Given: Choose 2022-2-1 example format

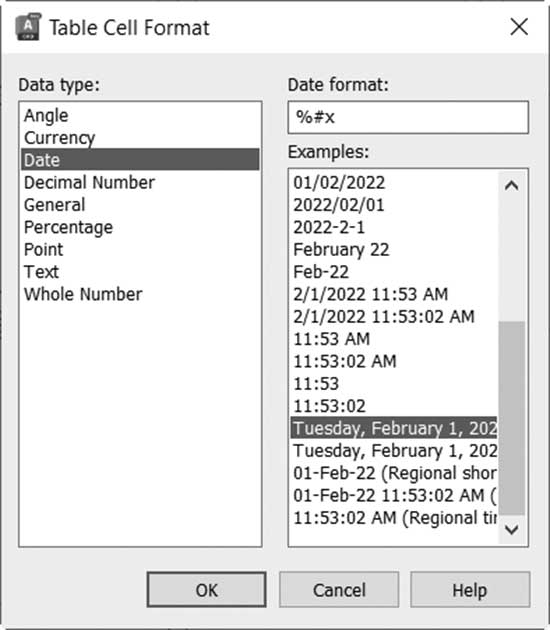Looking at the screenshot, I should [x=394, y=227].
